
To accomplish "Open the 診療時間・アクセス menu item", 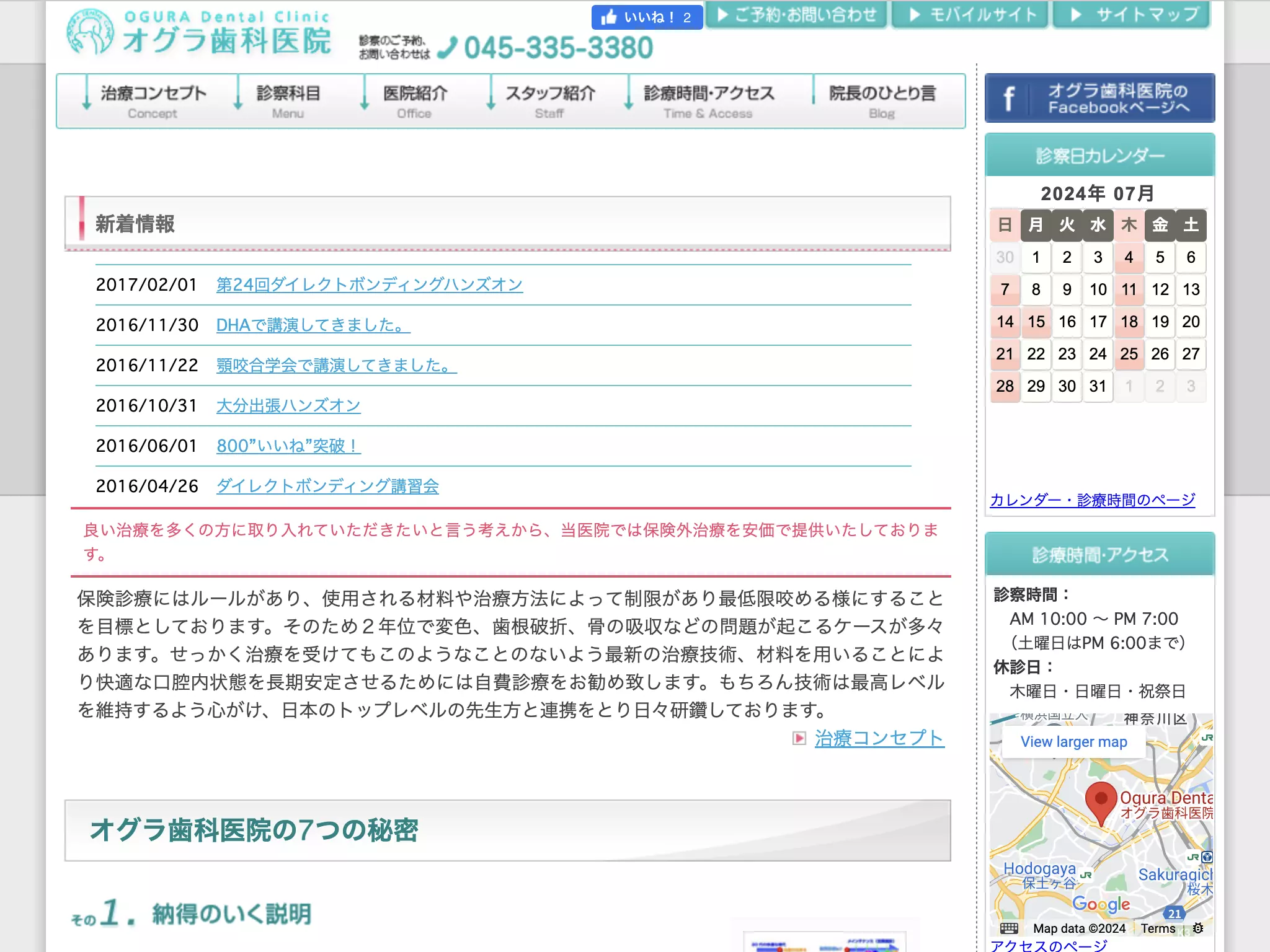I will point(708,102).
